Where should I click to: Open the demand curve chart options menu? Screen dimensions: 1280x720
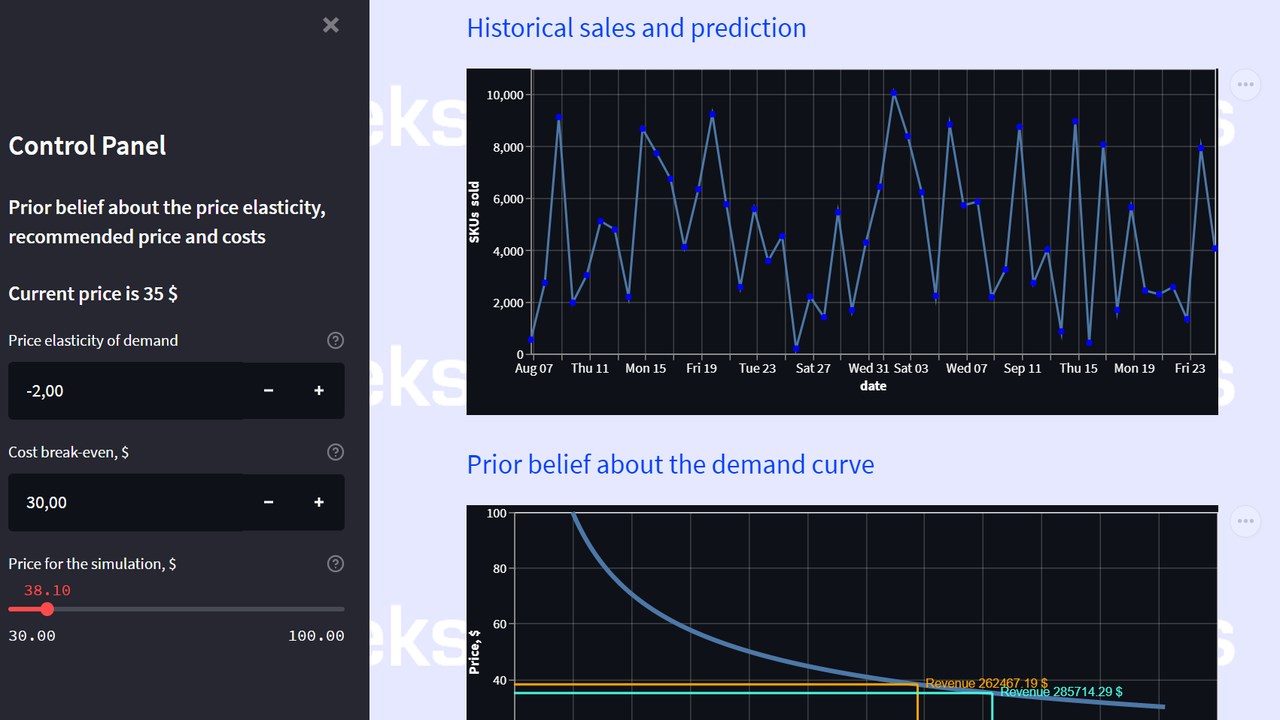1245,521
